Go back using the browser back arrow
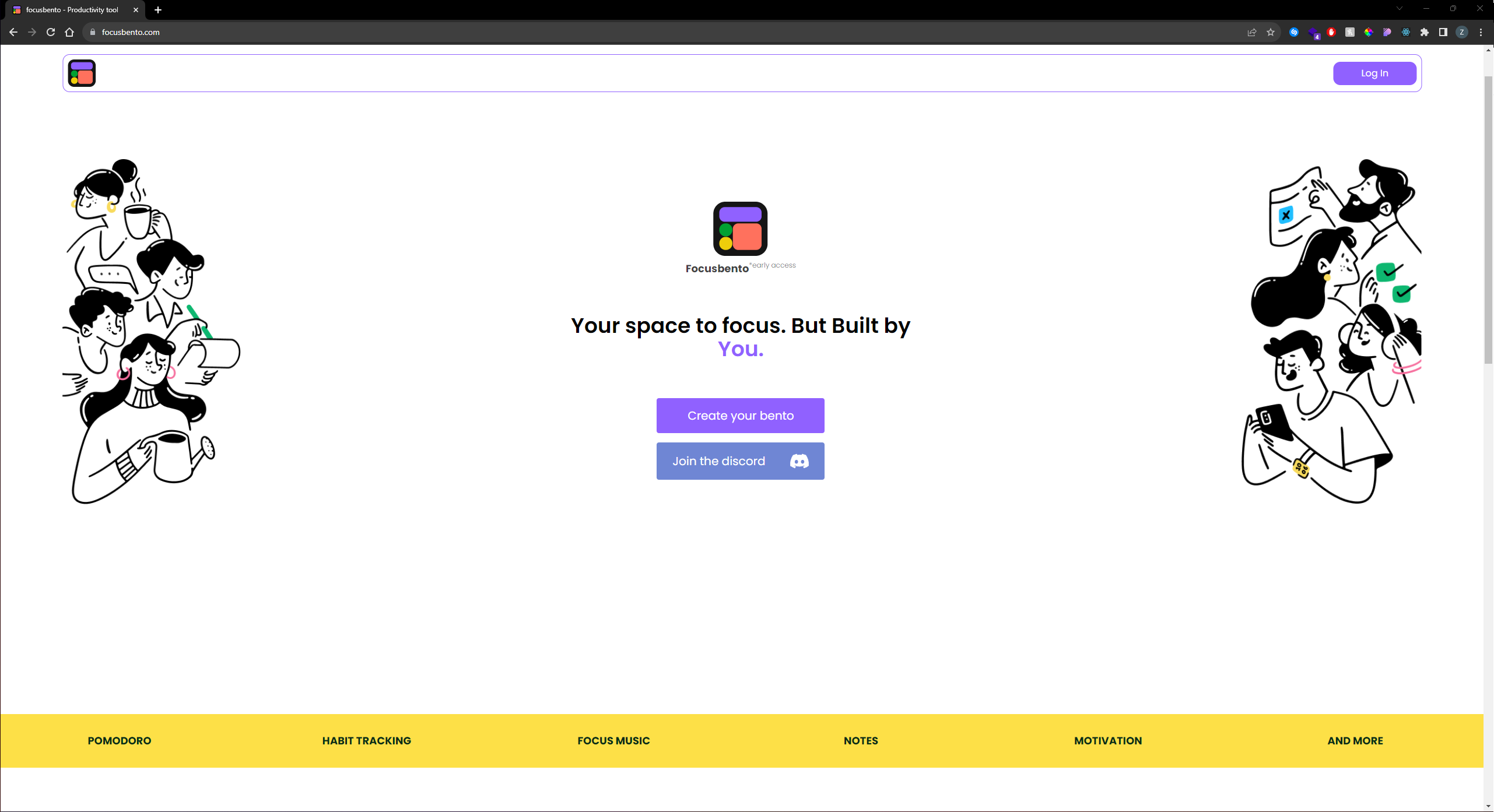1494x812 pixels. point(13,32)
